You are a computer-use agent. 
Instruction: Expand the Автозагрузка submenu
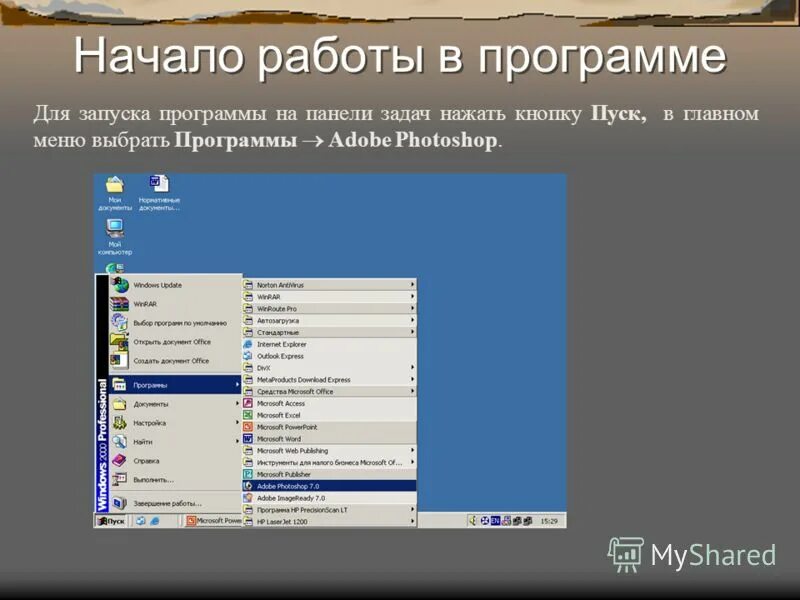[x=330, y=321]
